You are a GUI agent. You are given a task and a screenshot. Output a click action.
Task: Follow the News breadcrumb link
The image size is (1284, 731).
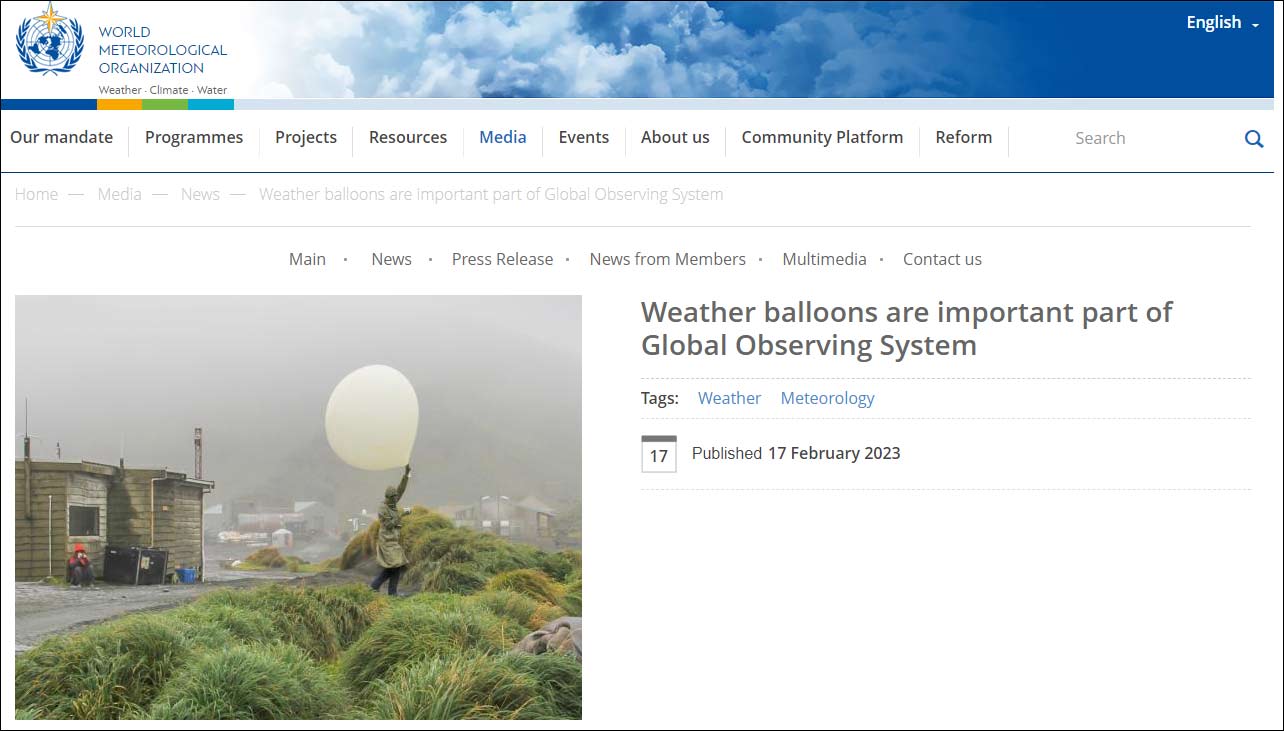(200, 194)
